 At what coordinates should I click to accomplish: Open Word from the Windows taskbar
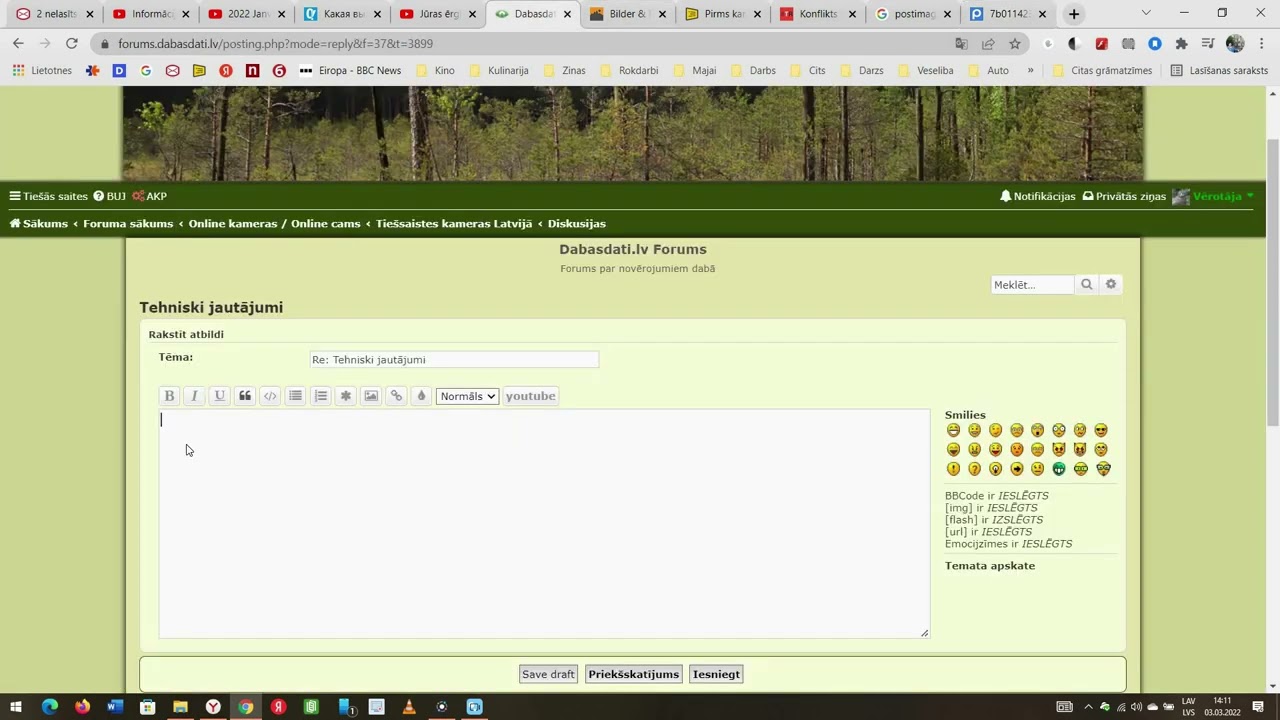point(114,707)
